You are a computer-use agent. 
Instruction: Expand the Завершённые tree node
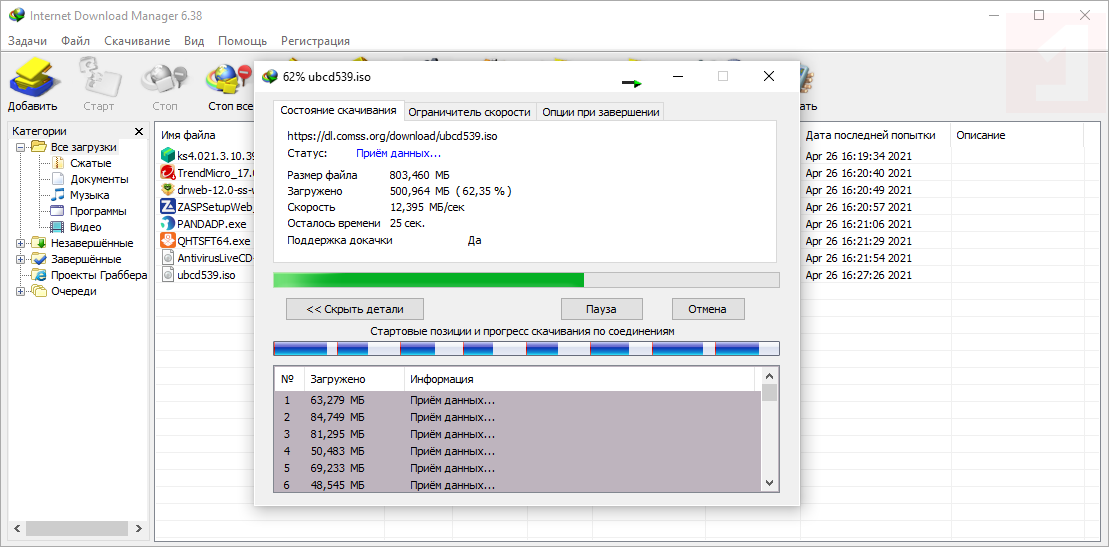[20, 259]
